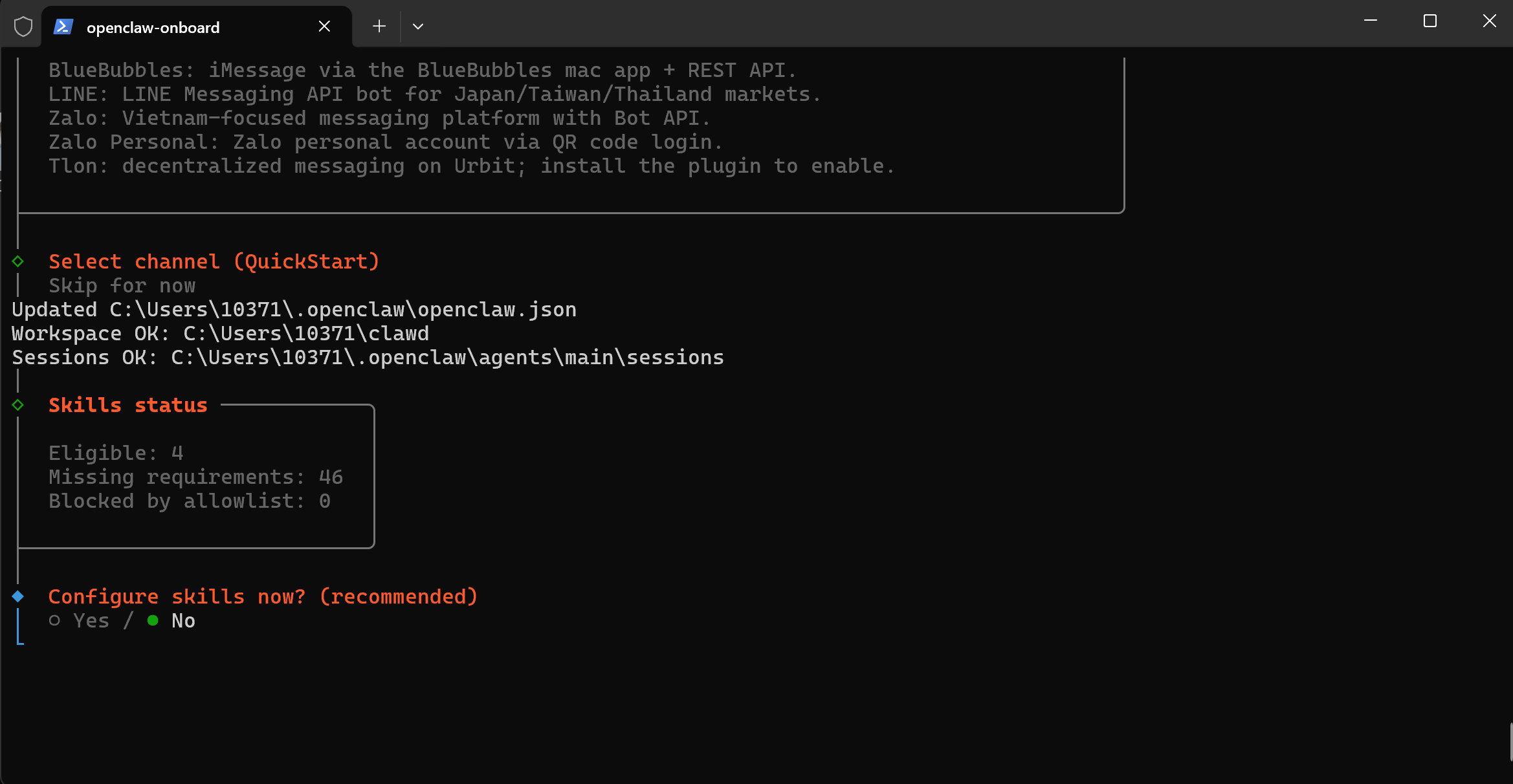This screenshot has width=1513, height=784.
Task: Click the openclaw.json path line
Action: coord(294,309)
